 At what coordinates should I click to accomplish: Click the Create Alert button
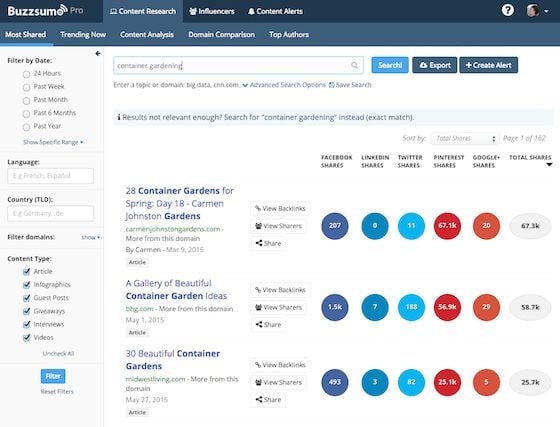(x=489, y=65)
